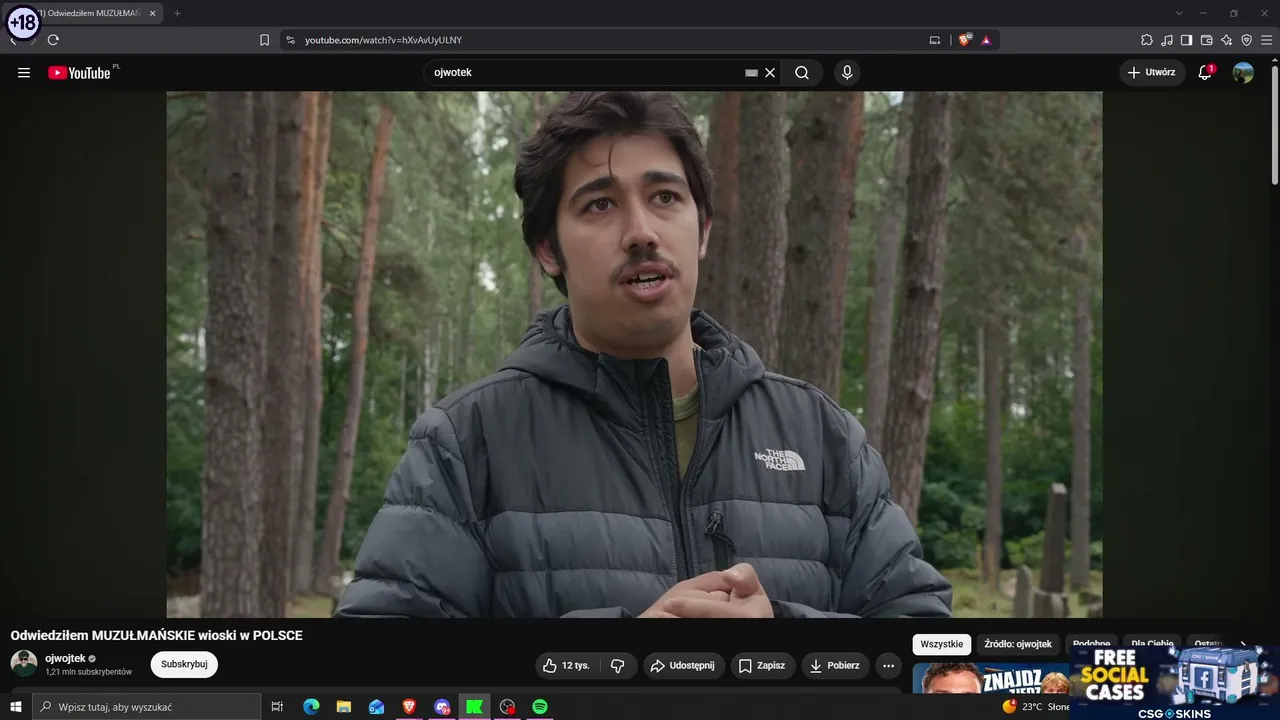View site information icon beside the URL
Screen dimensions: 1280x720
click(x=290, y=40)
